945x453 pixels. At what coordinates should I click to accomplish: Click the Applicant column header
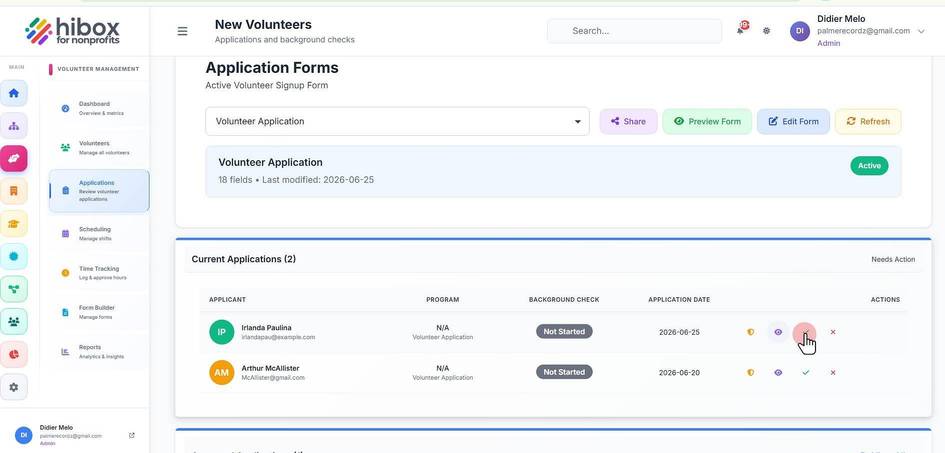[x=227, y=299]
